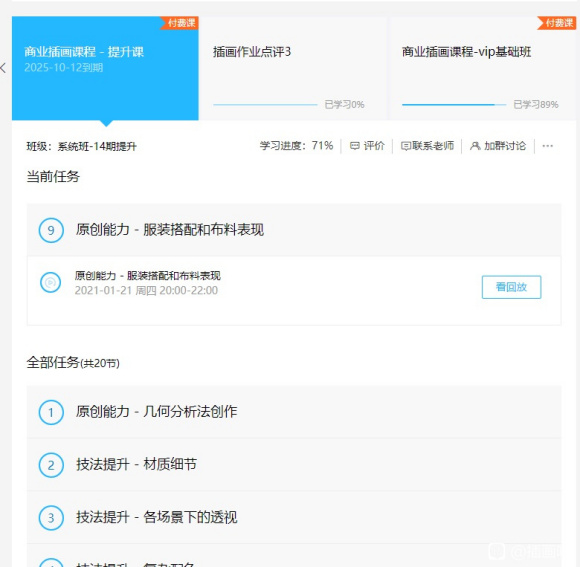The image size is (580, 567).
Task: Click the 原创能力 - 服装搭配和布料表现 lesson link
Action: click(x=148, y=276)
